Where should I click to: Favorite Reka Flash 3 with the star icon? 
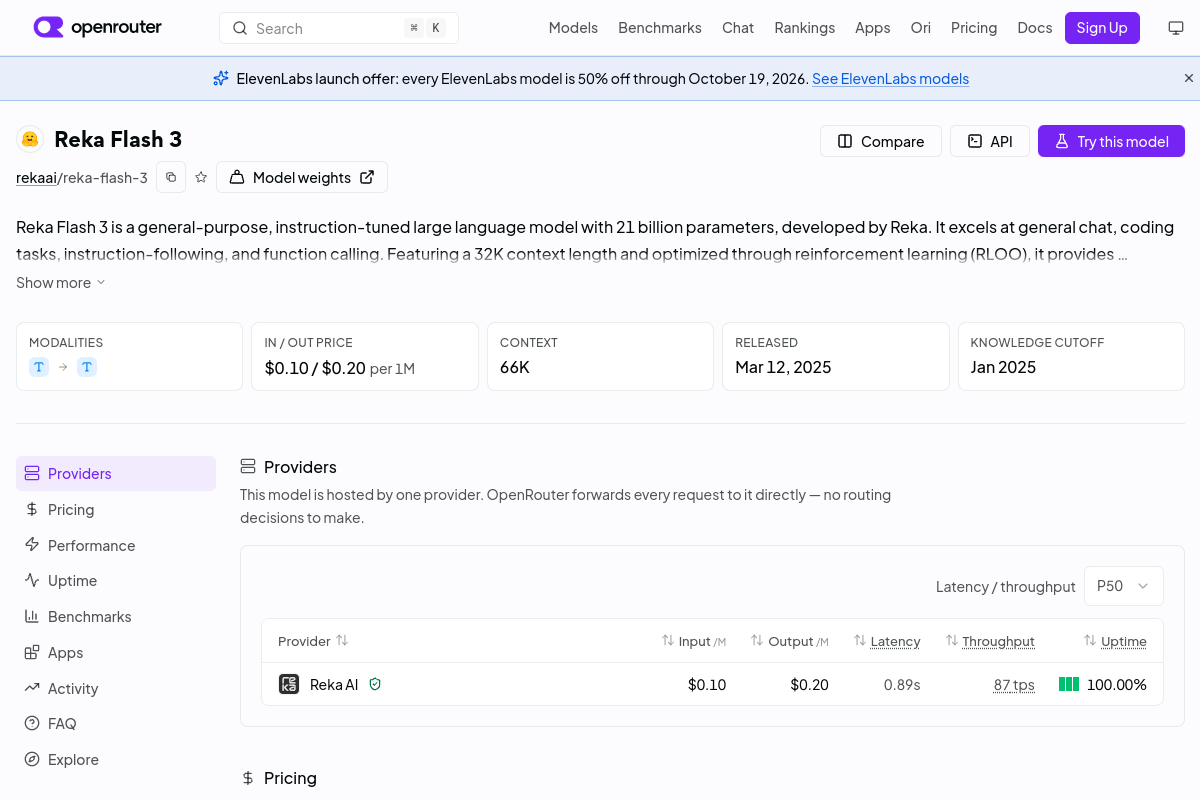click(x=201, y=177)
